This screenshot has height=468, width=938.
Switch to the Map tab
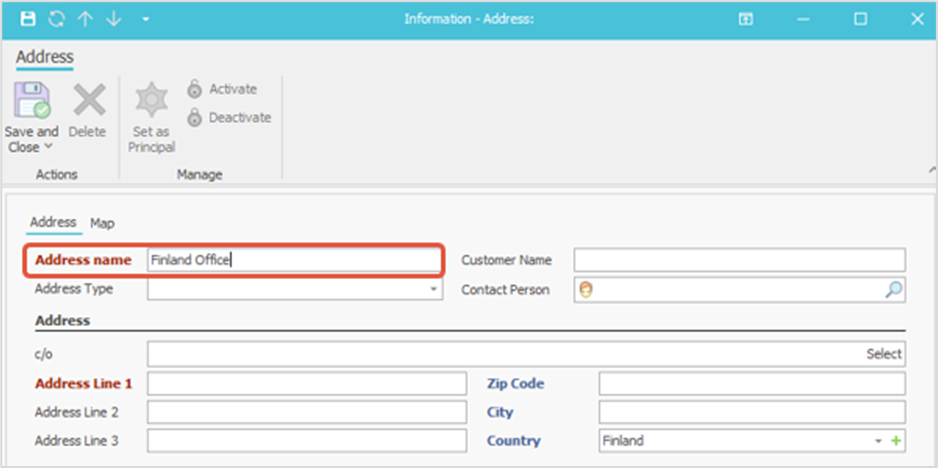point(103,222)
